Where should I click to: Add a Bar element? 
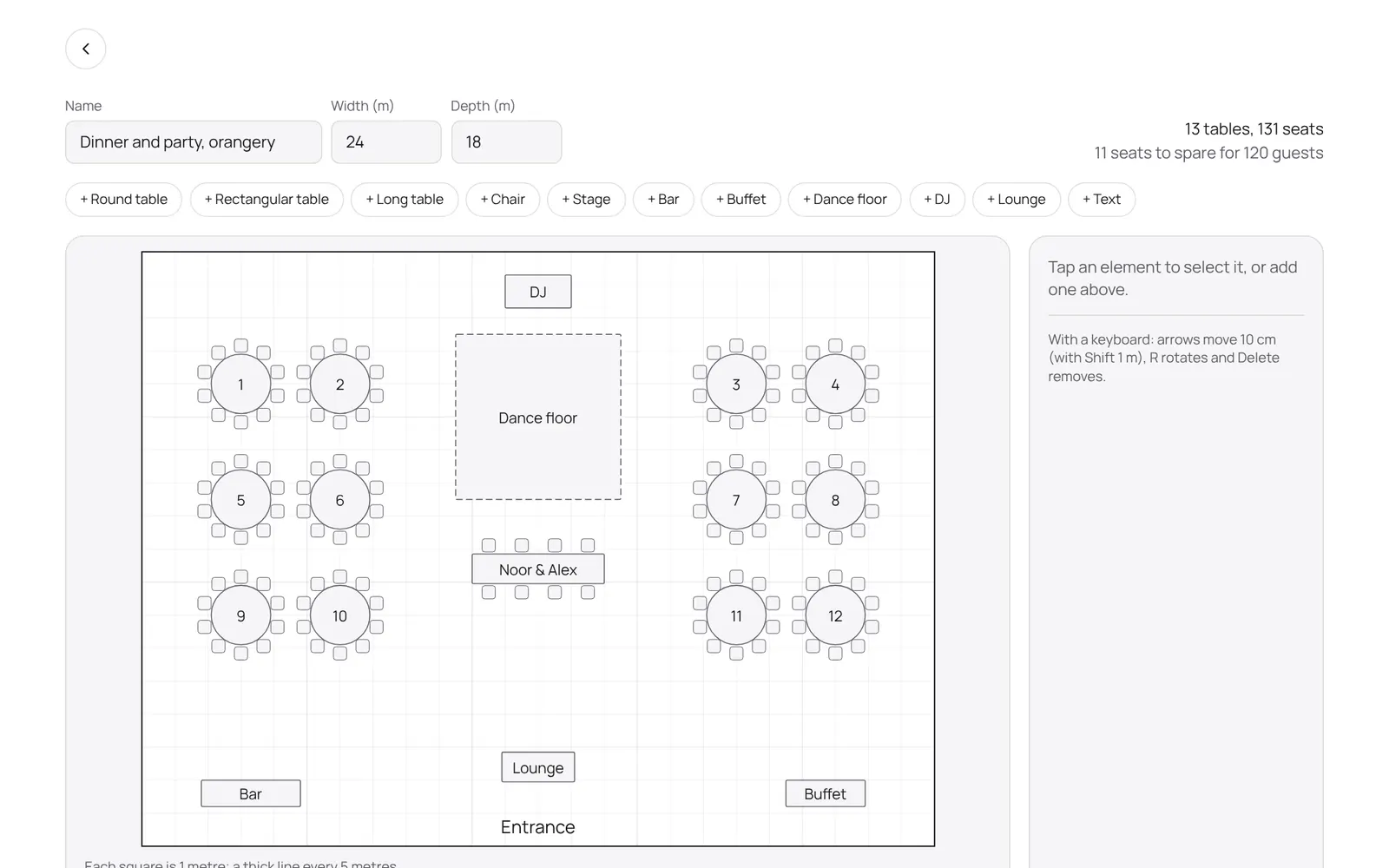[663, 200]
